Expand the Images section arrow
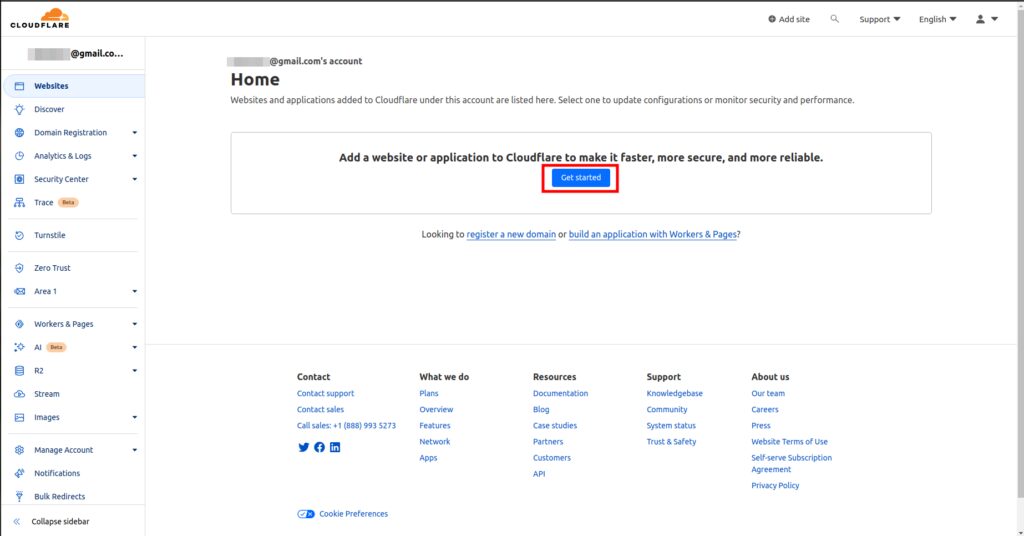 (x=135, y=418)
